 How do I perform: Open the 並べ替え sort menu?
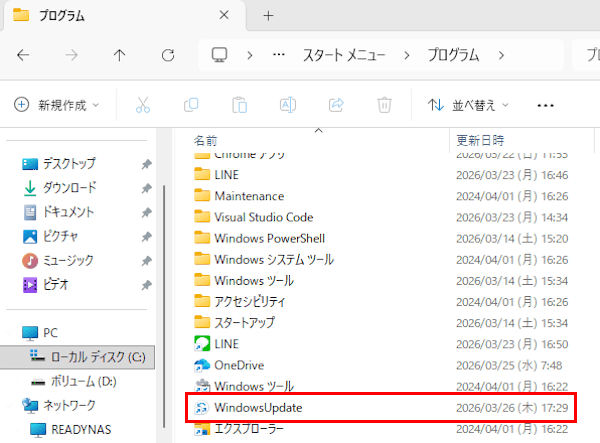click(468, 105)
